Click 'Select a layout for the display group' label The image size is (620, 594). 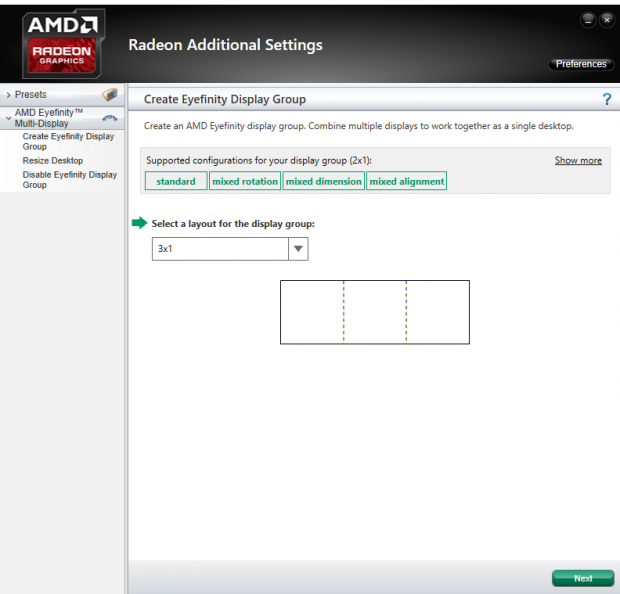pyautogui.click(x=233, y=224)
